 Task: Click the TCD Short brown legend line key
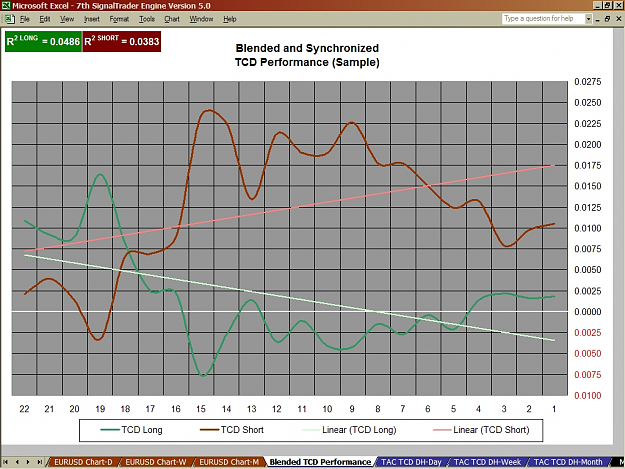pos(209,430)
